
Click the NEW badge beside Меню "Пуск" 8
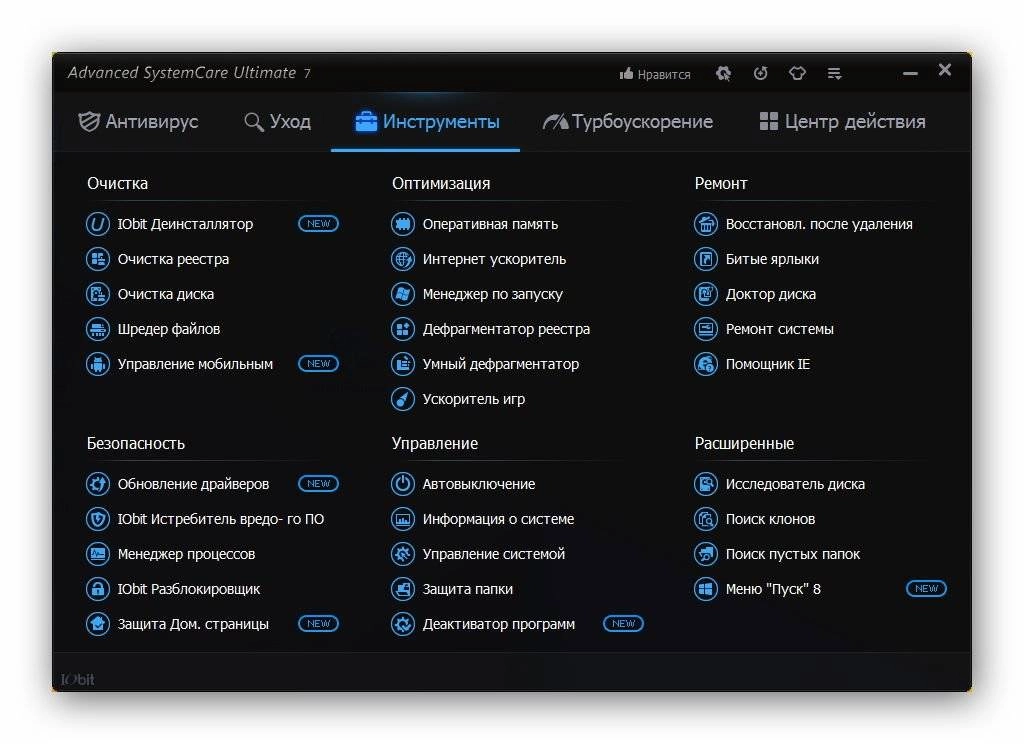(926, 589)
